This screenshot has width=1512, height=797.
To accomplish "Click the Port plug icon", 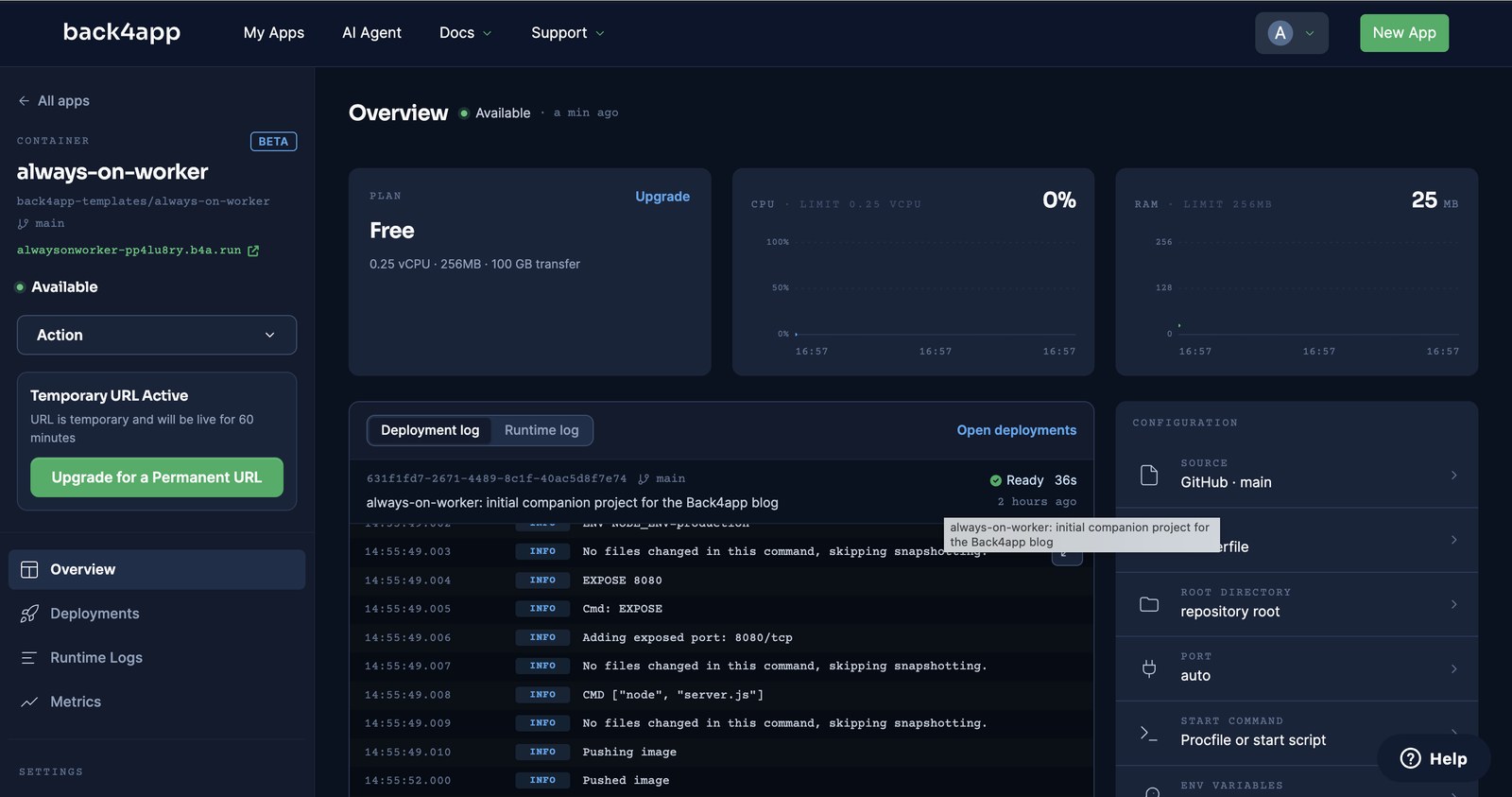I will coord(1149,668).
